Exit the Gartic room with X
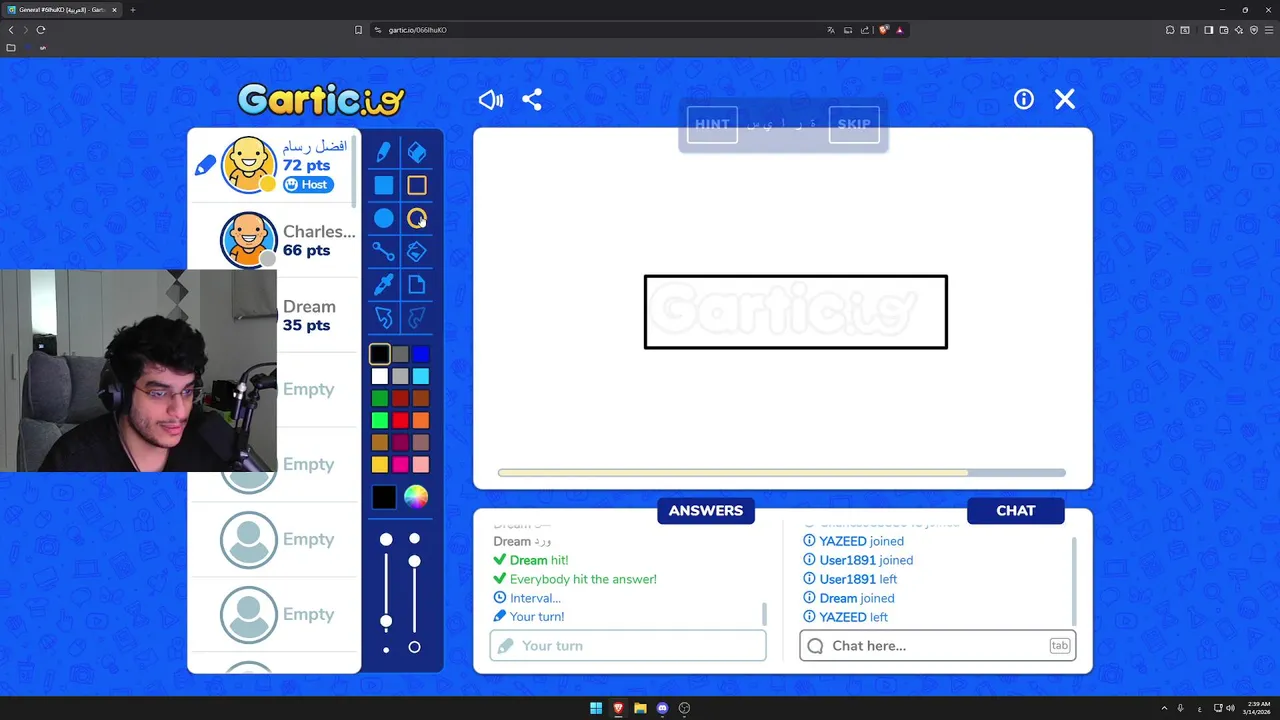The image size is (1280, 720). (x=1065, y=99)
